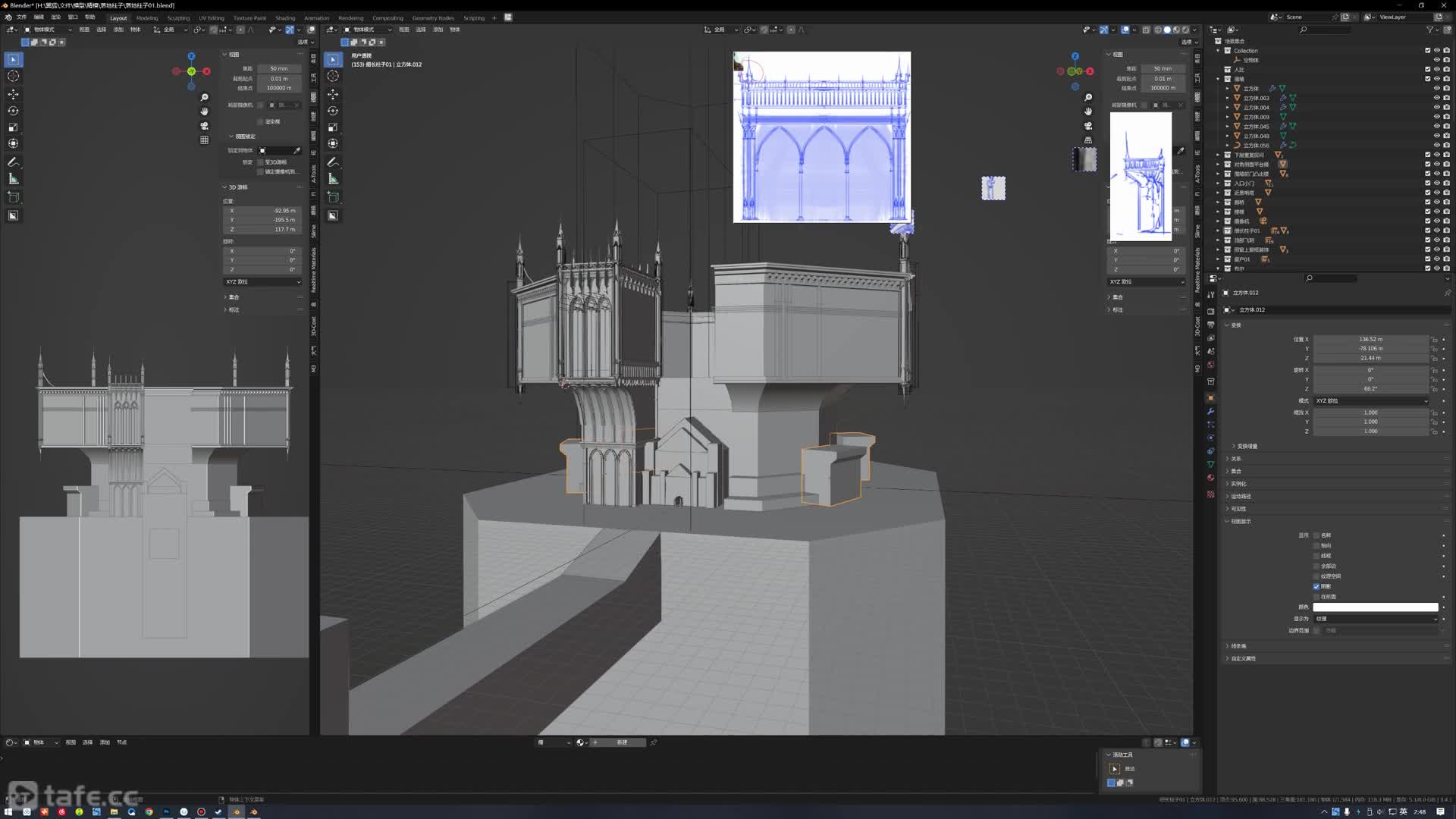1456x819 pixels.
Task: Toggle perspective/orthographic grid gizmo in left viewport
Action: click(204, 140)
